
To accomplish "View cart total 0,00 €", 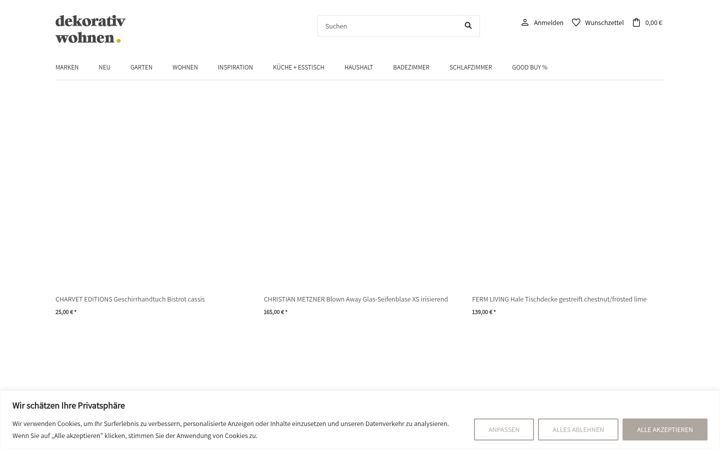I will pos(653,22).
